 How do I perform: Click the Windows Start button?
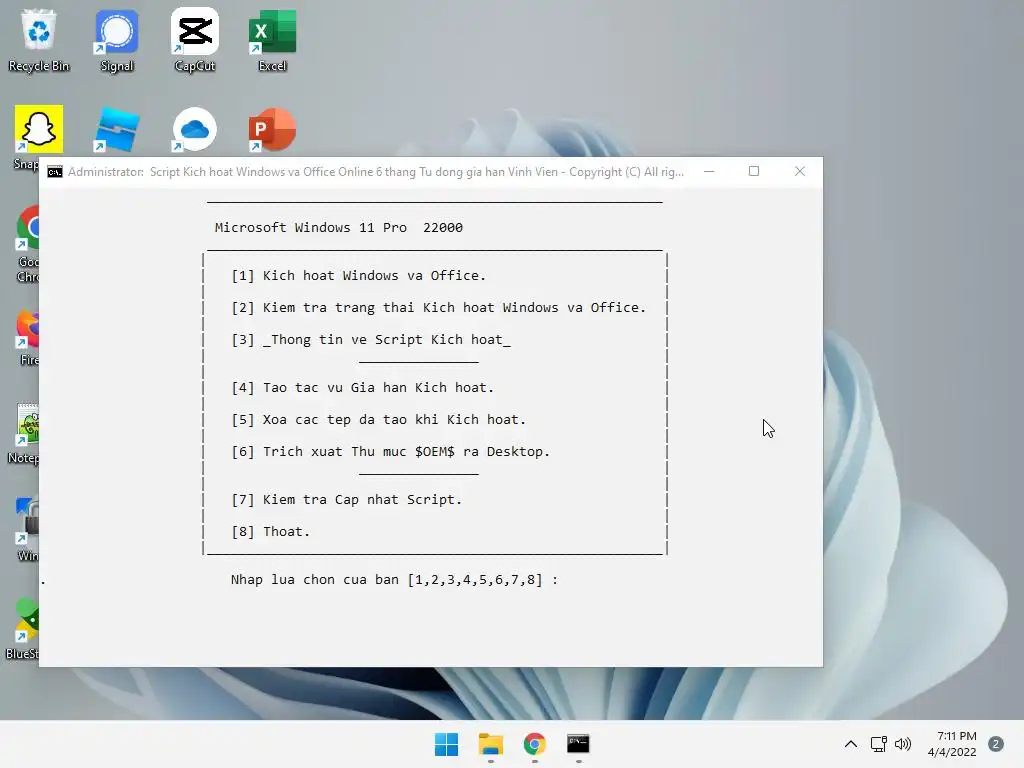point(447,744)
